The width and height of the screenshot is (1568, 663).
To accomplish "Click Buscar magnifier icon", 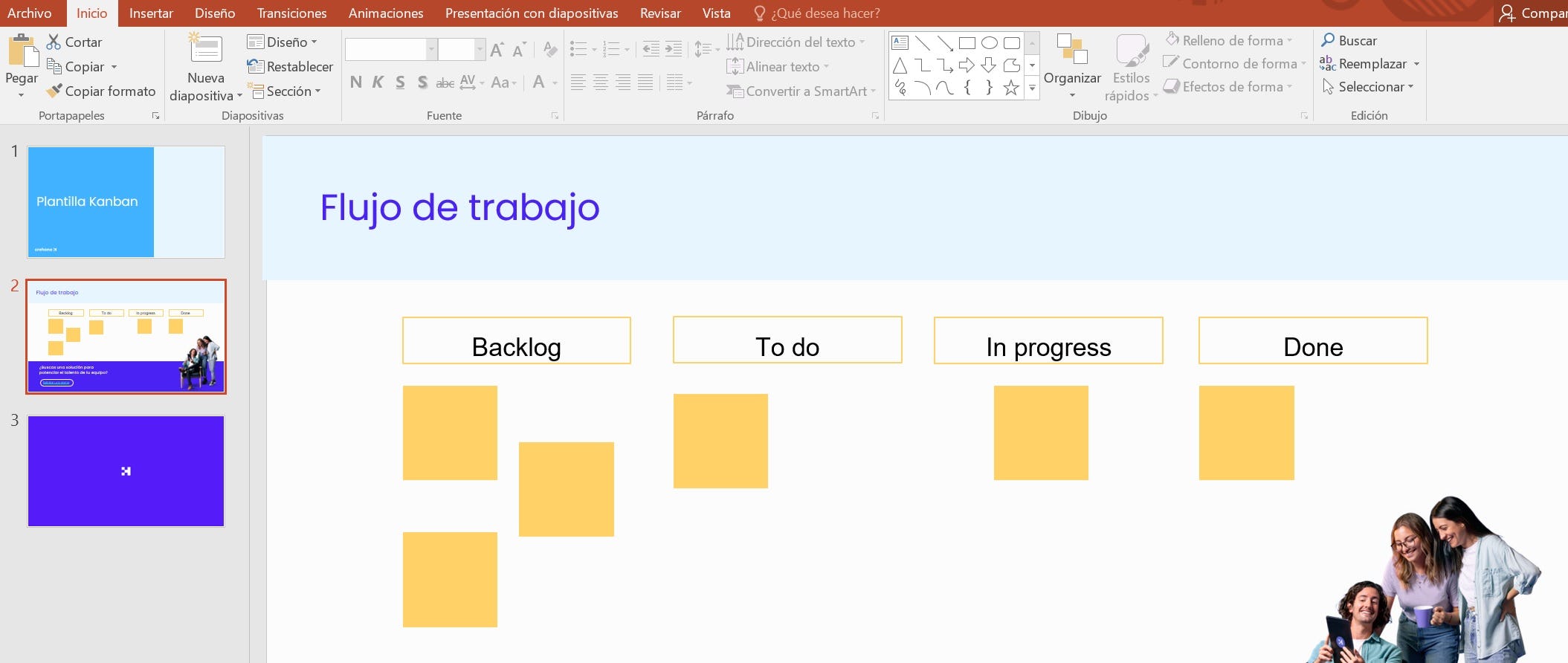I will click(x=1328, y=39).
